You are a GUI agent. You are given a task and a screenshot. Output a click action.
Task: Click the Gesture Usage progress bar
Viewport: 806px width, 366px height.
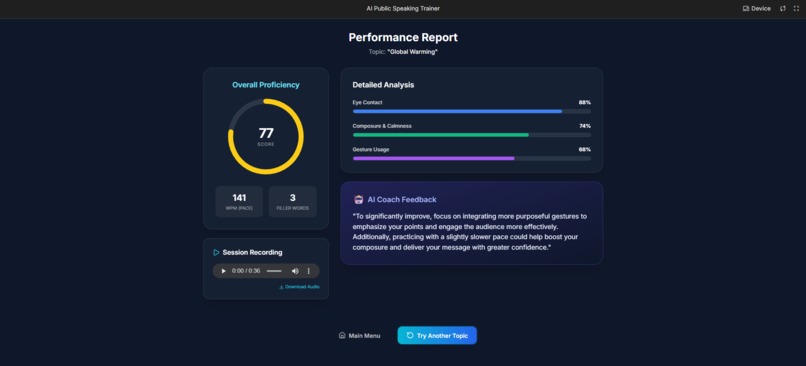pyautogui.click(x=472, y=159)
